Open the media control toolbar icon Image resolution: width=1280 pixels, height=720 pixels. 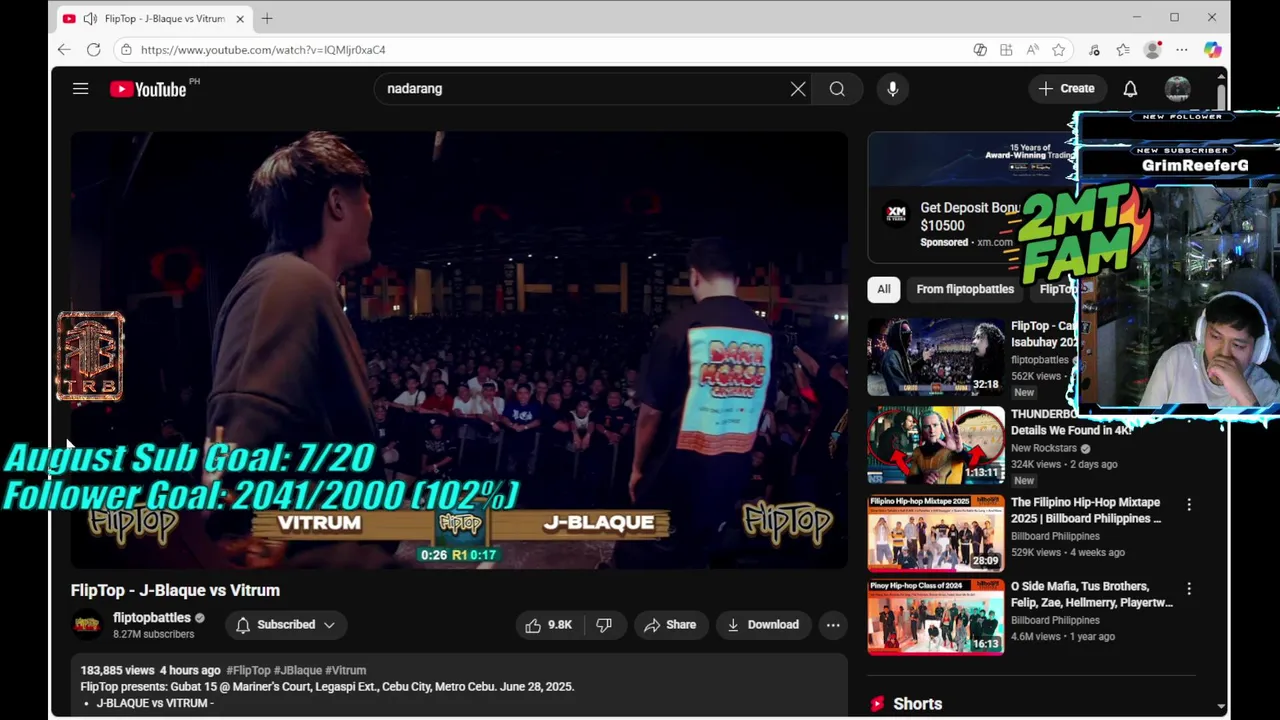tap(1094, 50)
